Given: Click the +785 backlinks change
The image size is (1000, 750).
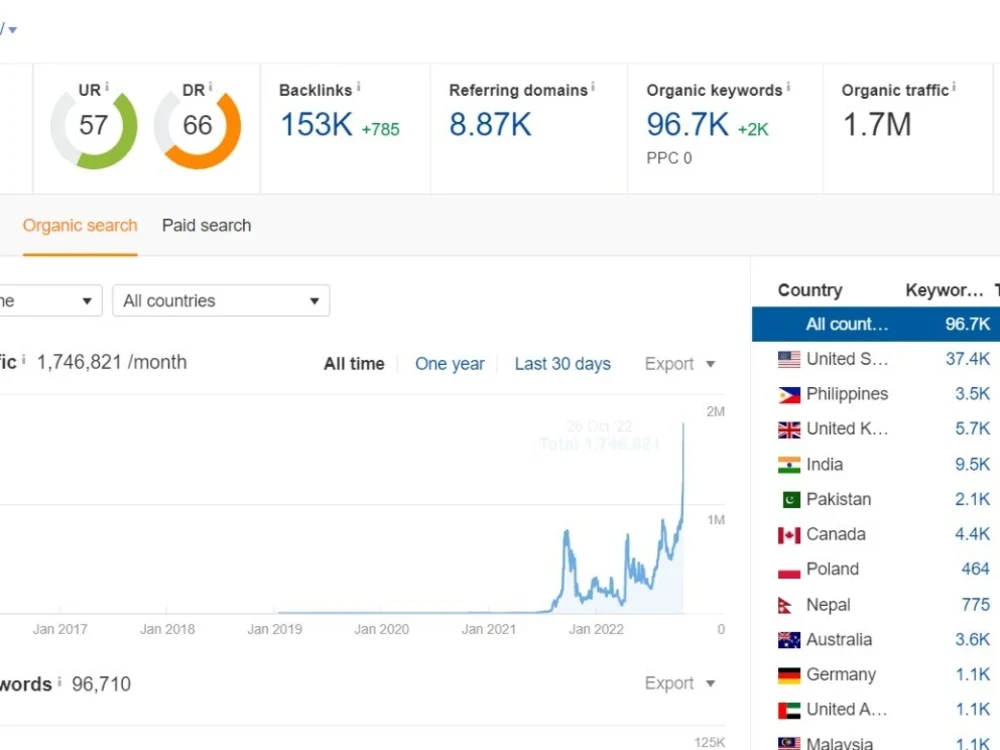Looking at the screenshot, I should coord(381,129).
